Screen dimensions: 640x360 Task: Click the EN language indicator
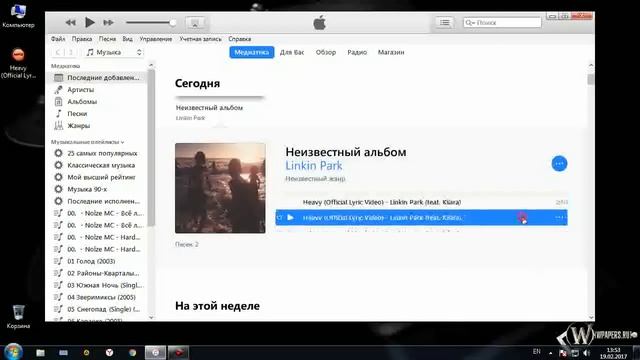click(536, 351)
